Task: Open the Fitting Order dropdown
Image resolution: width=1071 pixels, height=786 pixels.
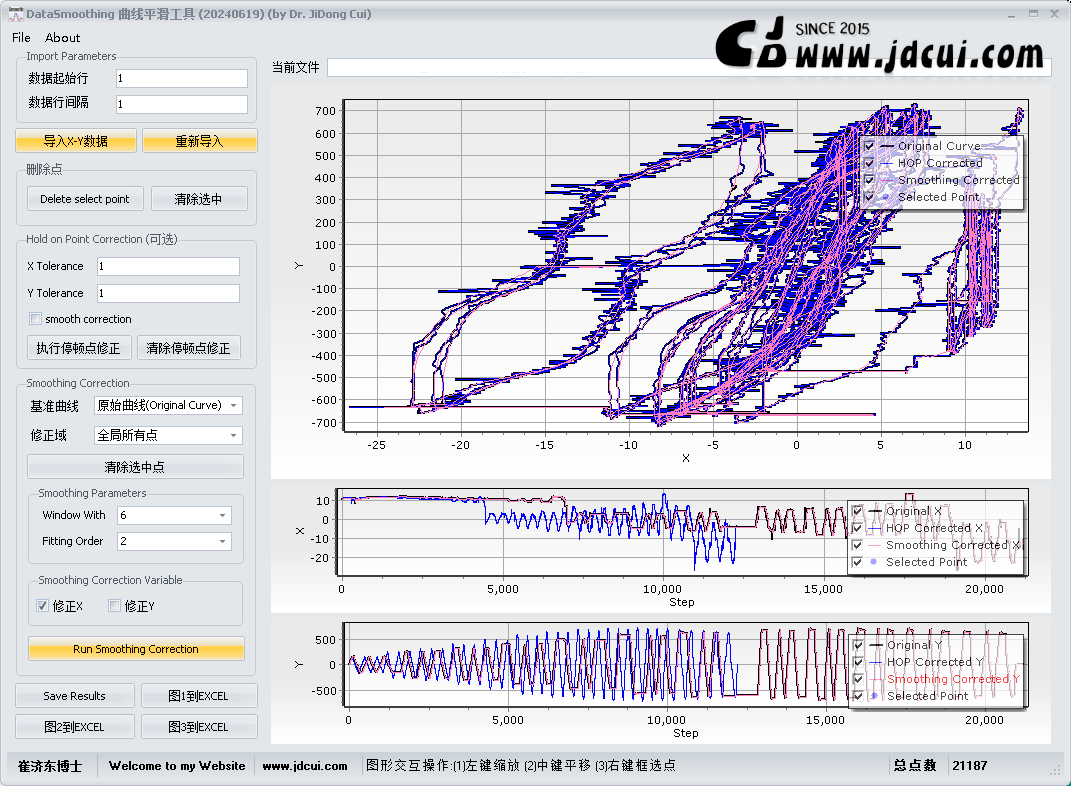Action: (x=174, y=542)
